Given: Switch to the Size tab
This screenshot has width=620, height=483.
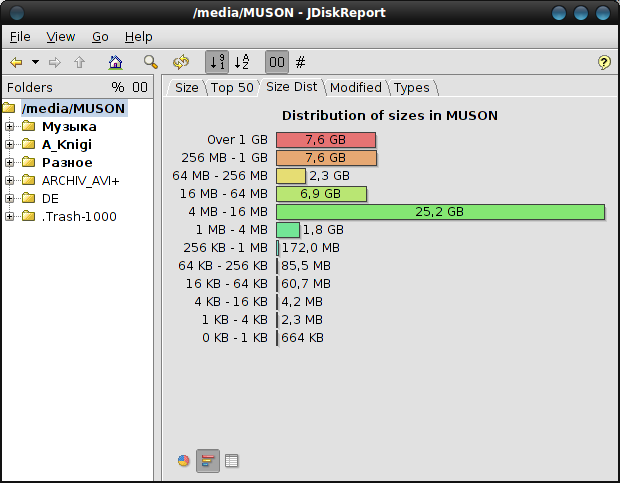Looking at the screenshot, I should 186,87.
